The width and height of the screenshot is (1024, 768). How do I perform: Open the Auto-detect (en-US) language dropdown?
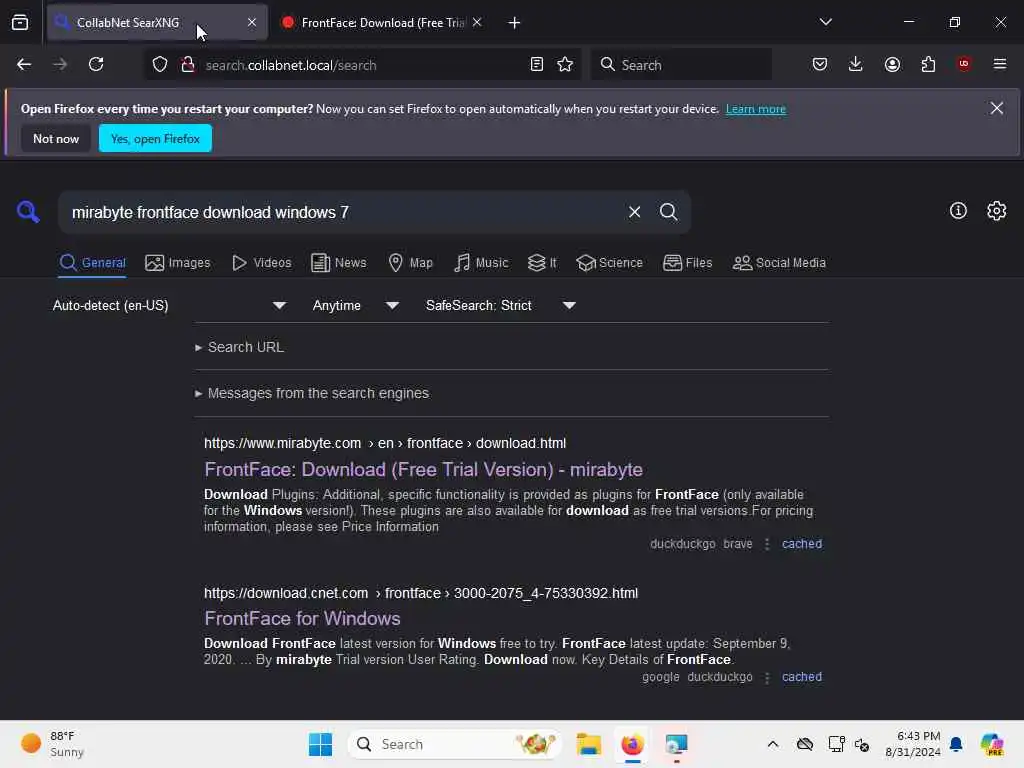click(x=169, y=305)
